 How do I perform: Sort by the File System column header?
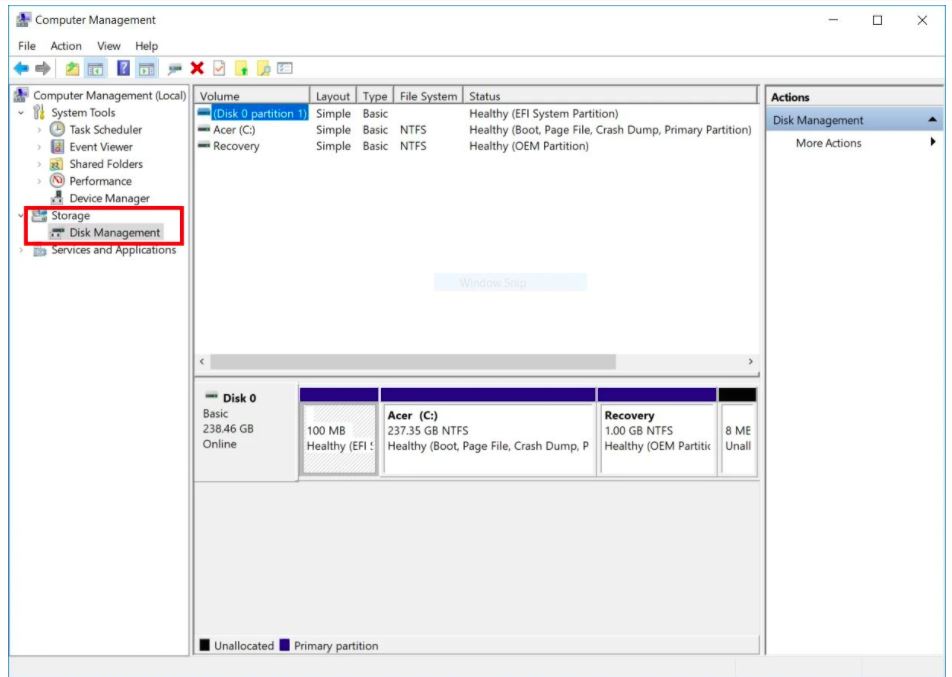[x=428, y=97]
